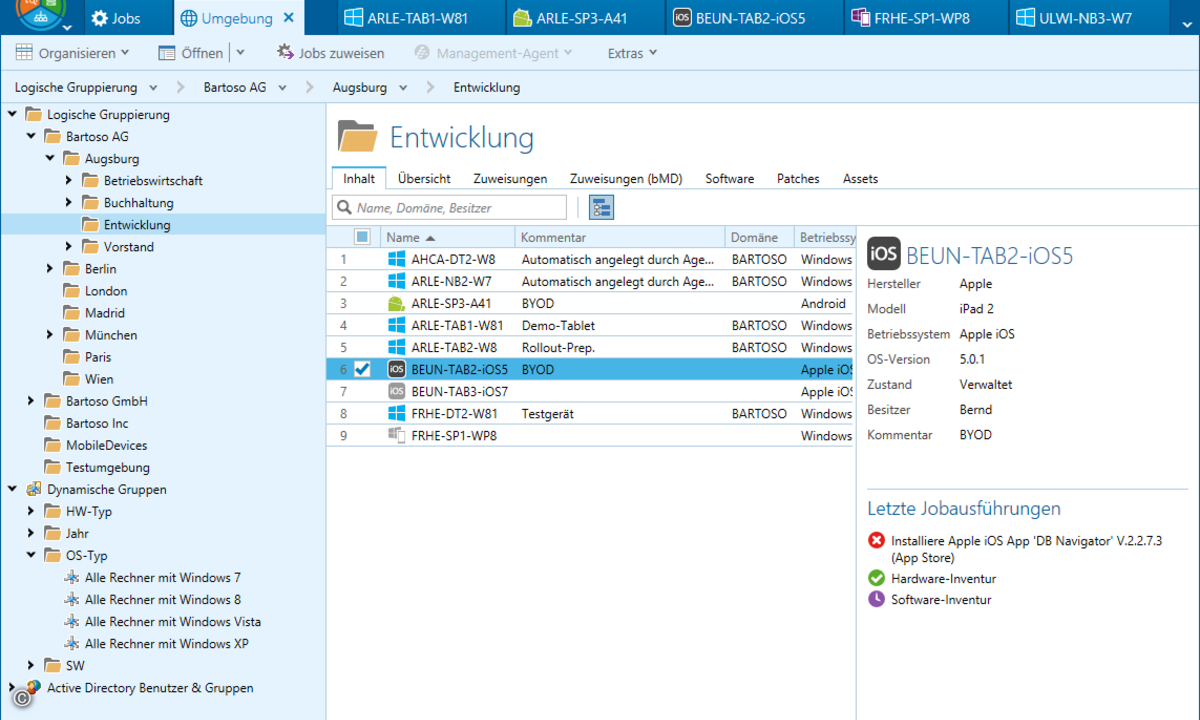Click the Dynamische Gruppen group icon
This screenshot has width=1200, height=720.
33,489
